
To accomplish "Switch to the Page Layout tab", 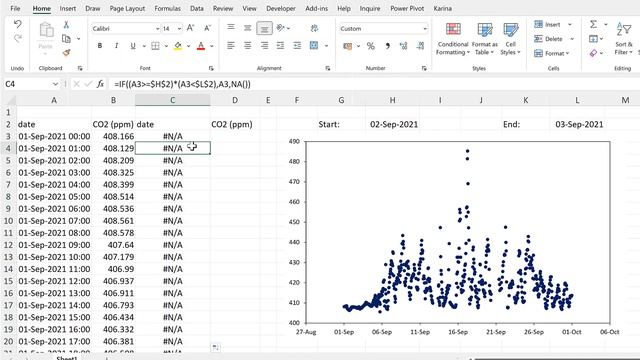I will tap(127, 8).
